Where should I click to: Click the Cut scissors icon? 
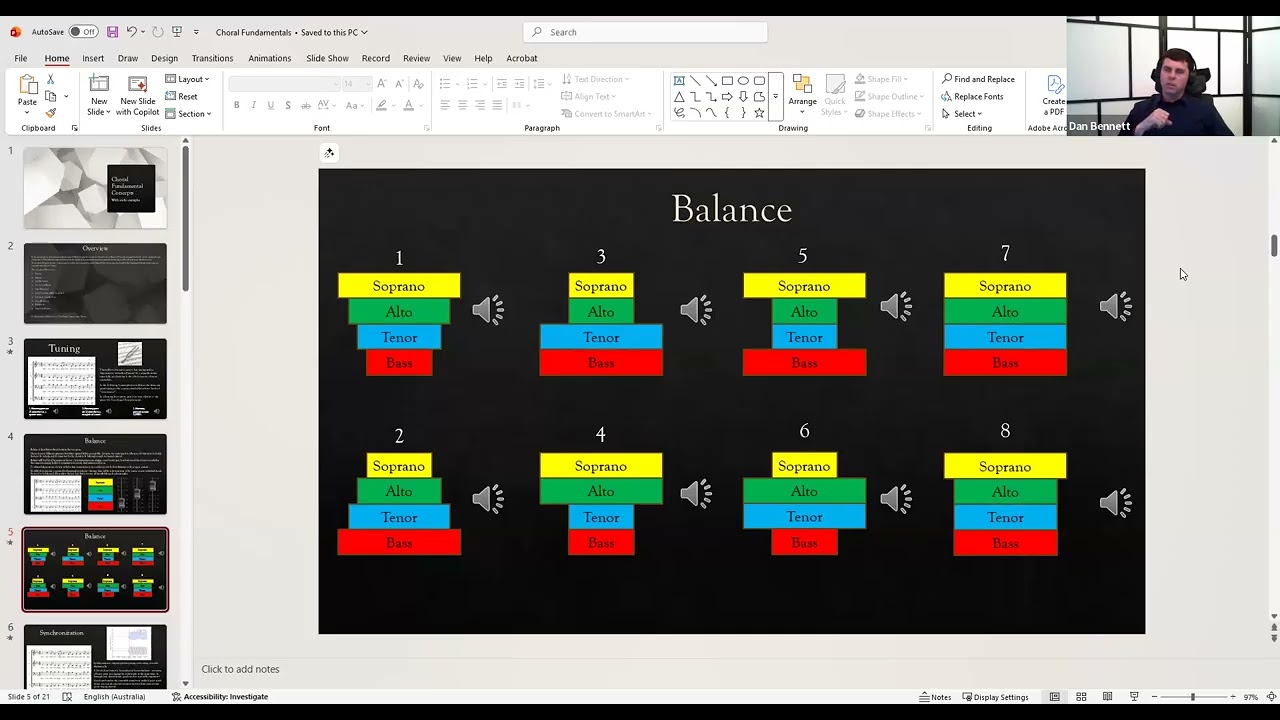tap(50, 80)
